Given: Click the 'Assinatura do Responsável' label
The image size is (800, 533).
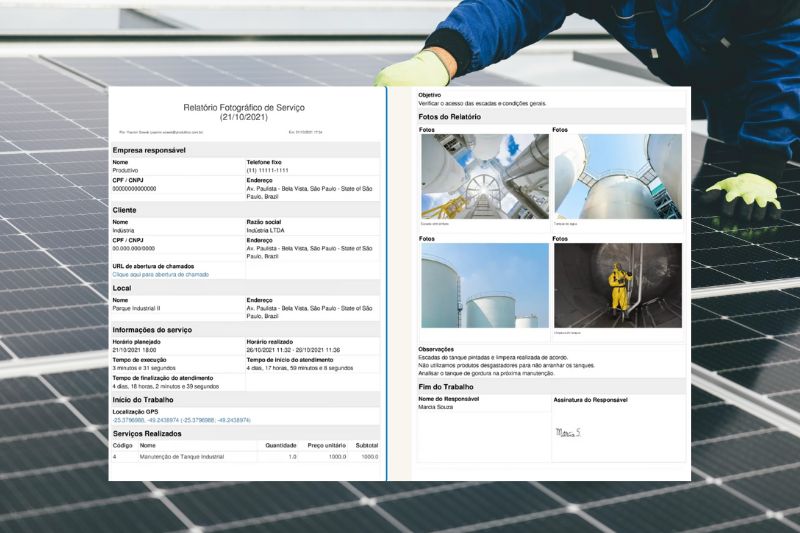Looking at the screenshot, I should tap(590, 400).
